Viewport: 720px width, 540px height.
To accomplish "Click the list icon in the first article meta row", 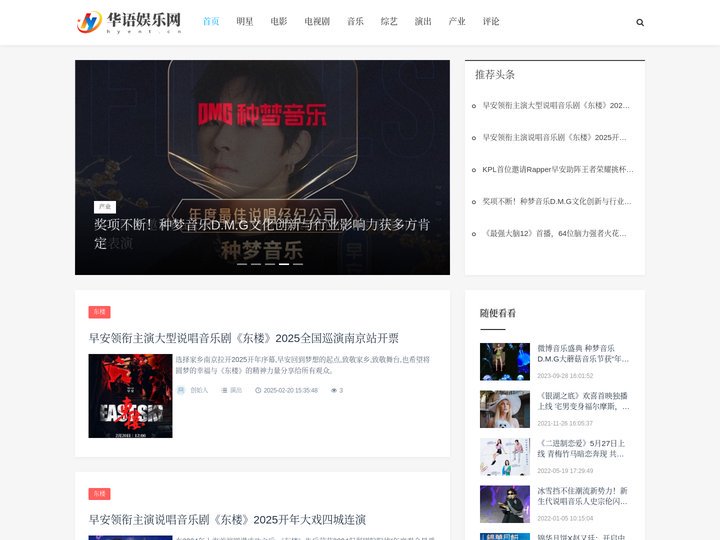I will 224,390.
